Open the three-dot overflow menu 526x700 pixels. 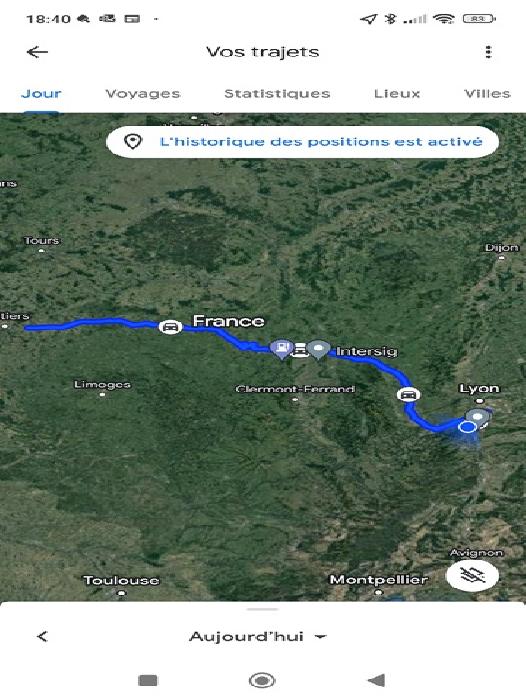(488, 52)
